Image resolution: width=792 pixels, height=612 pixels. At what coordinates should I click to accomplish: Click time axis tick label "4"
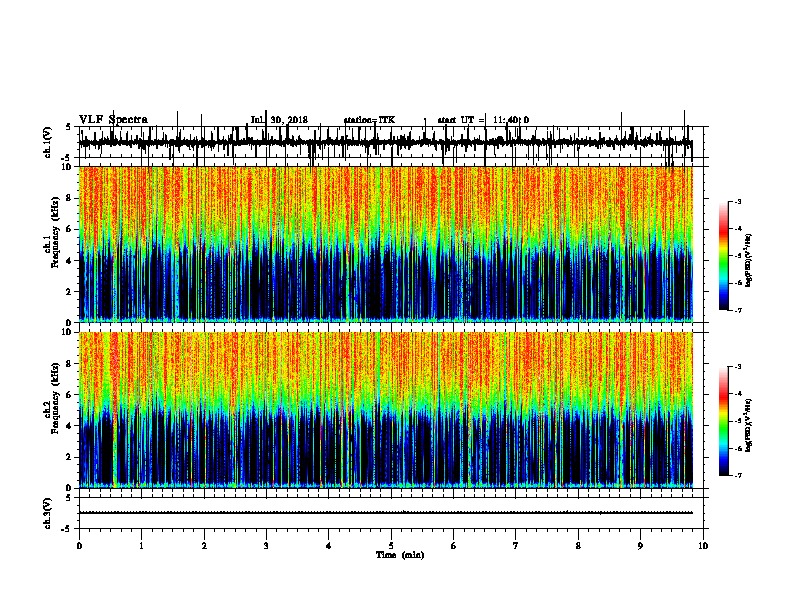[x=329, y=546]
